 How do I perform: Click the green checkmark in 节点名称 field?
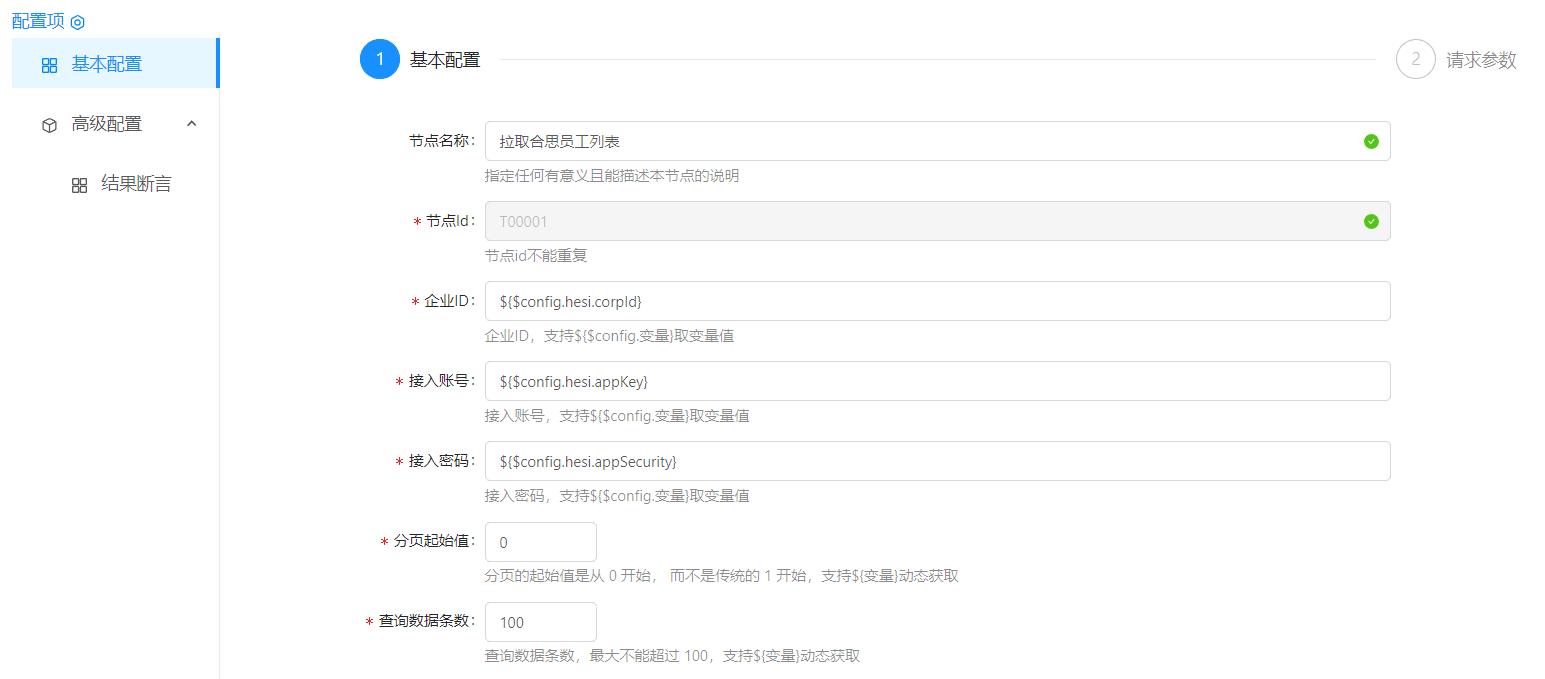pos(1371,141)
